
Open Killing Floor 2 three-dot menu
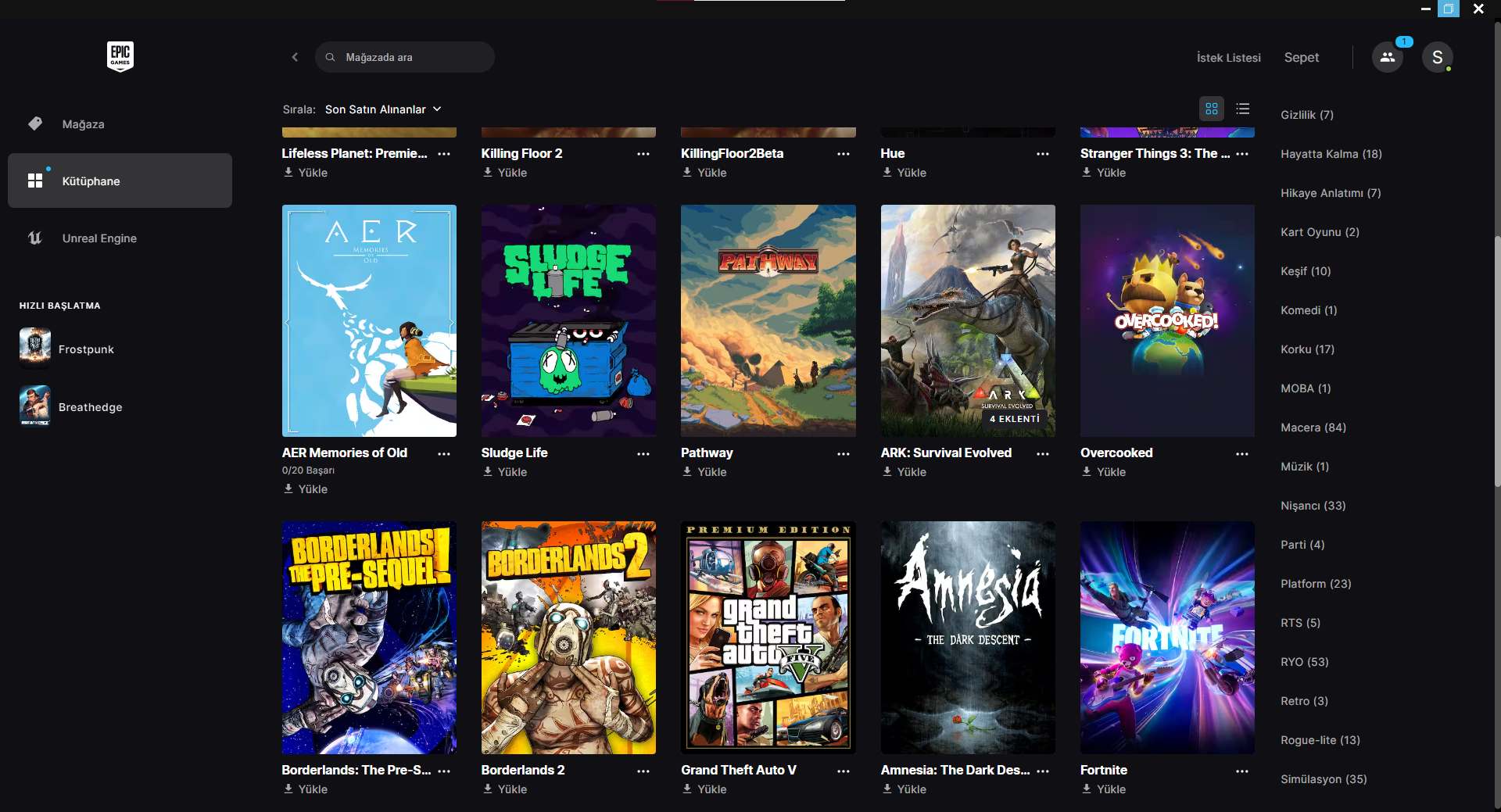point(643,154)
